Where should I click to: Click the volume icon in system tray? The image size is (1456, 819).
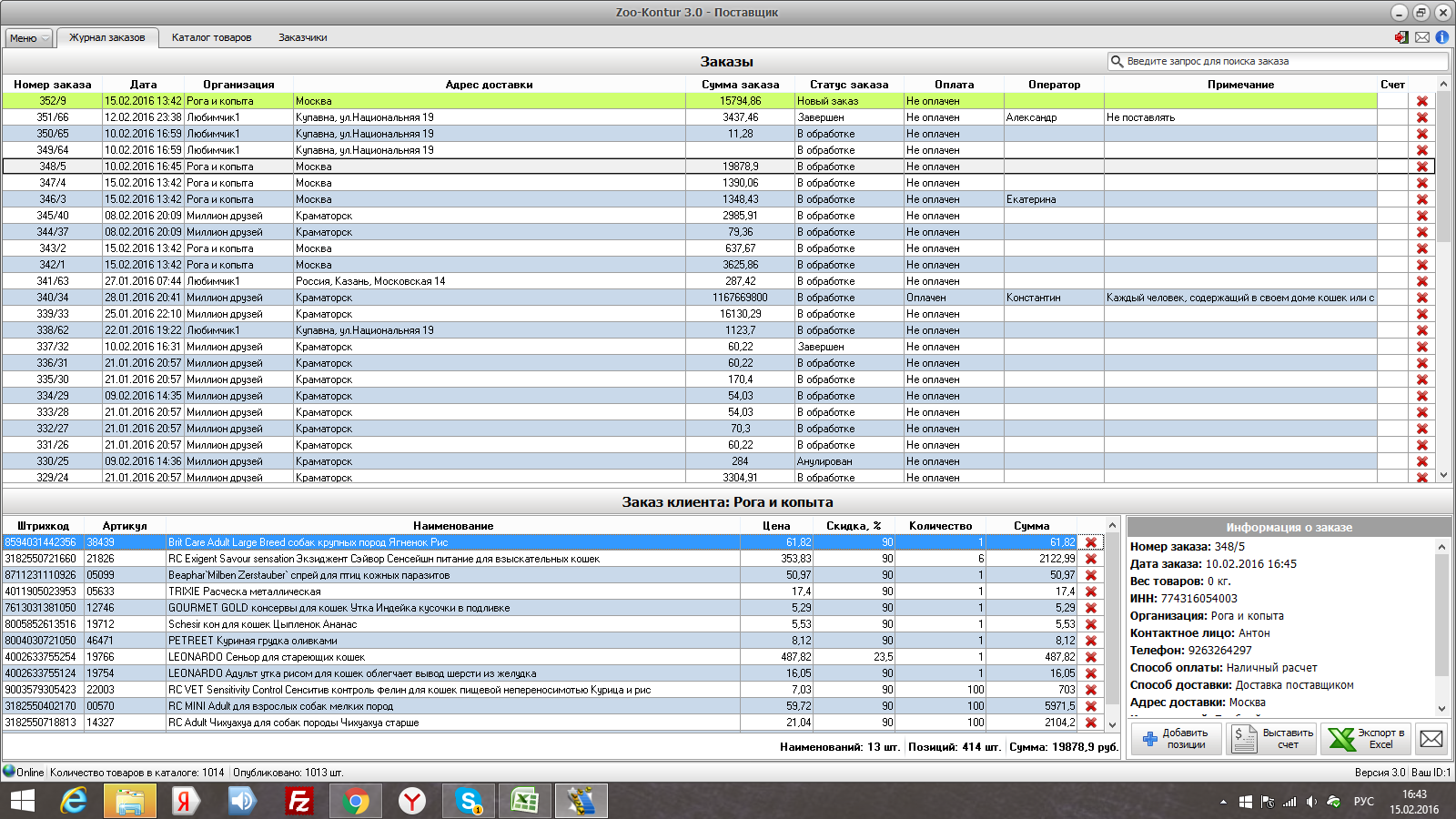click(1311, 802)
